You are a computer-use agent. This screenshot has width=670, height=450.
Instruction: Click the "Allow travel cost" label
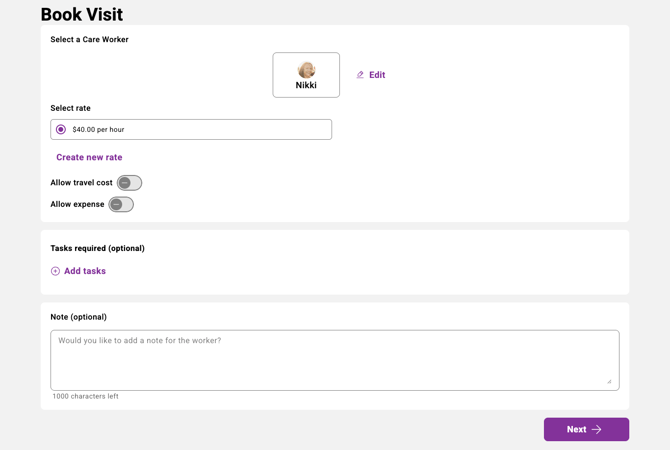[81, 183]
